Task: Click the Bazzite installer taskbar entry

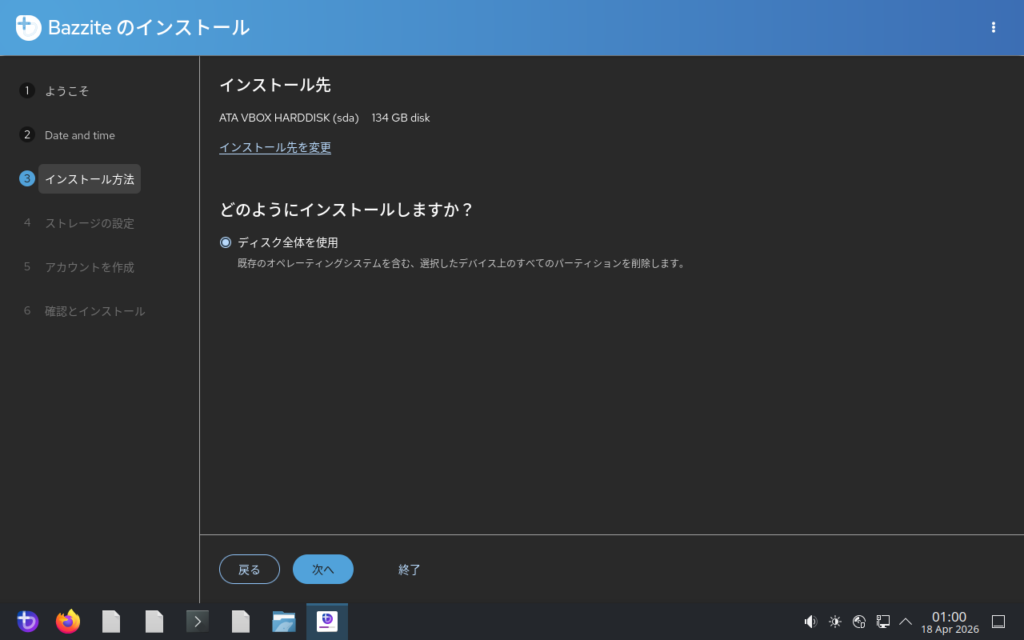Action: point(327,621)
